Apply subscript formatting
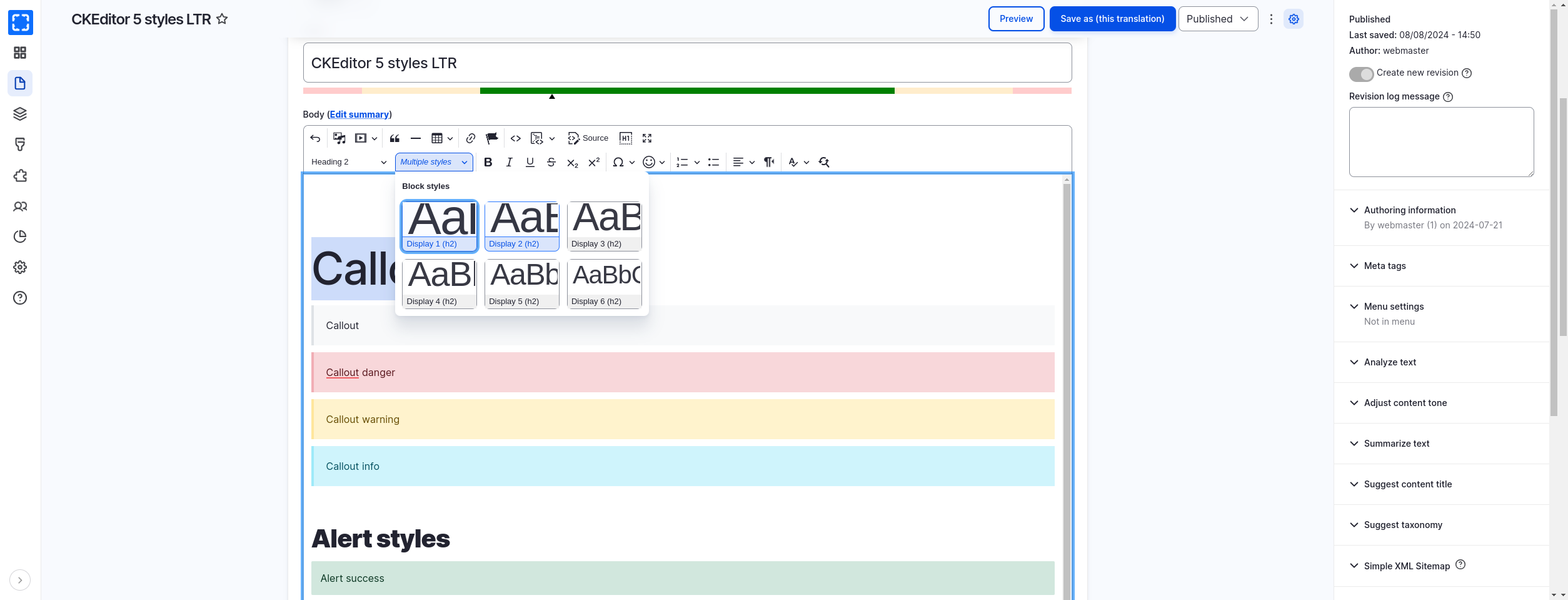This screenshot has width=1568, height=600. click(573, 163)
